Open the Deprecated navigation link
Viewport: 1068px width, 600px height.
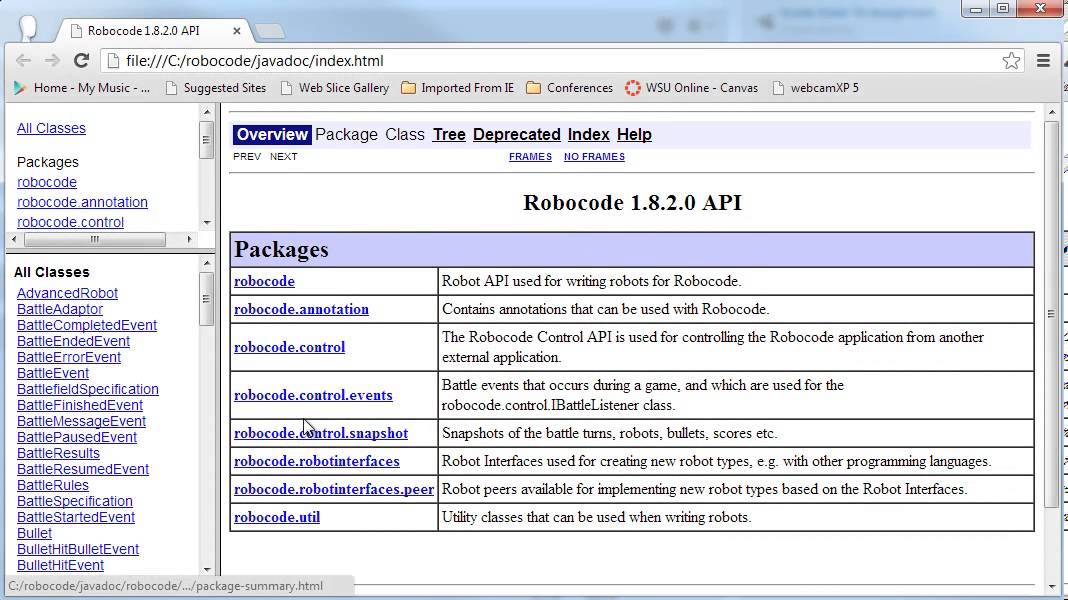[x=516, y=134]
